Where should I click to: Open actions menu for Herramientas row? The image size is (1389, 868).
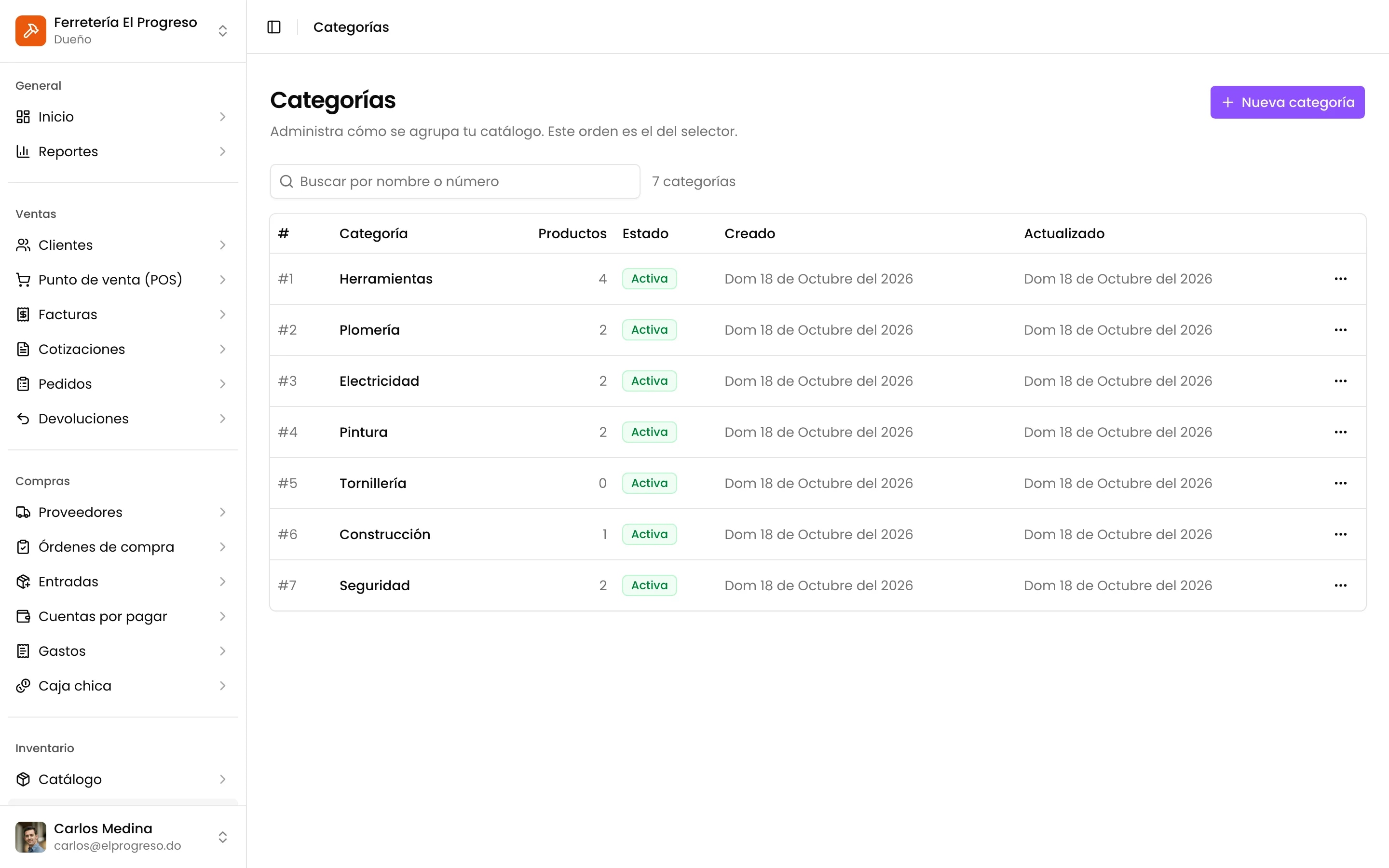[x=1340, y=279]
